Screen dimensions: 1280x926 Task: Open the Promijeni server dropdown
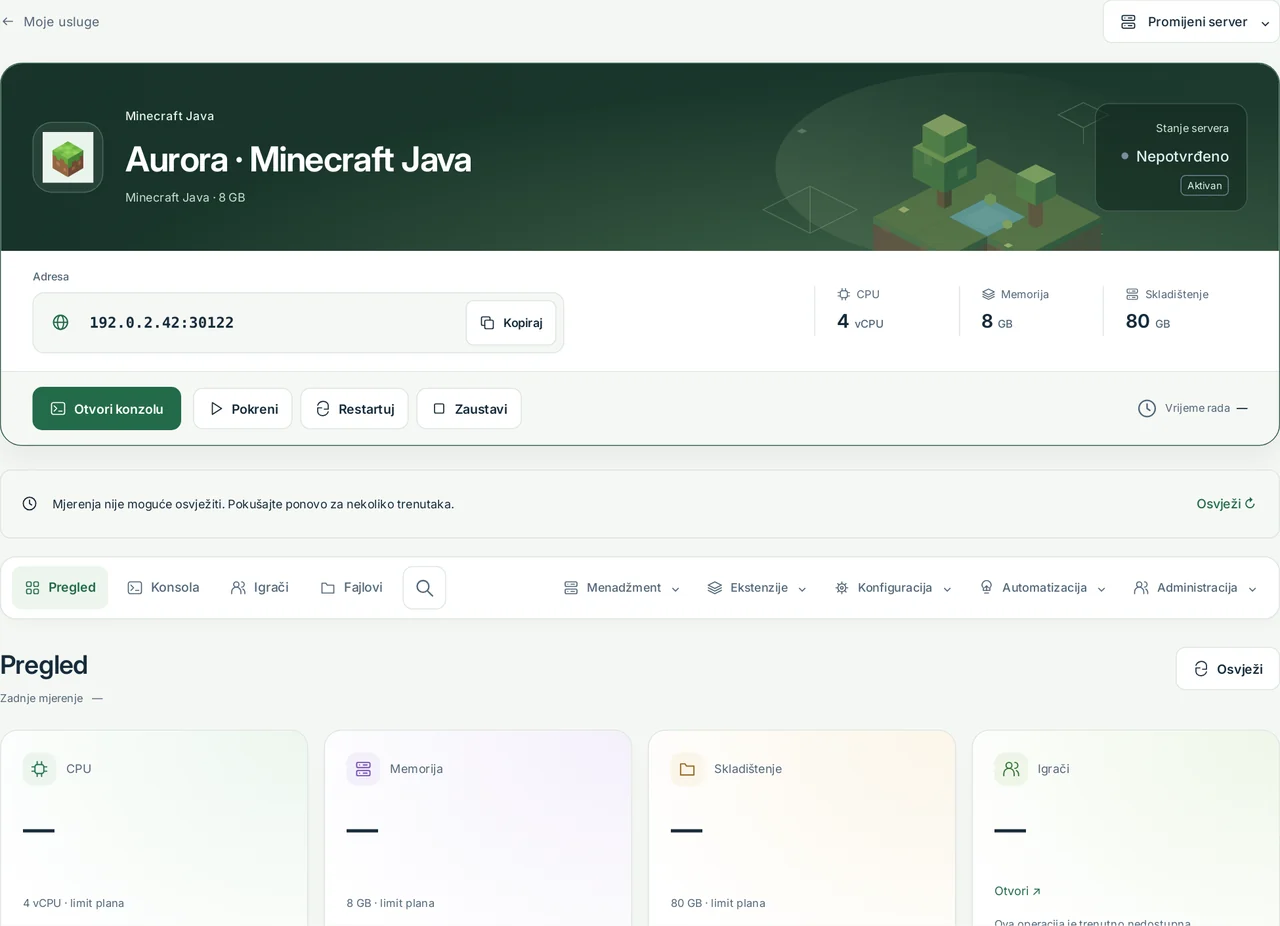click(x=1191, y=22)
